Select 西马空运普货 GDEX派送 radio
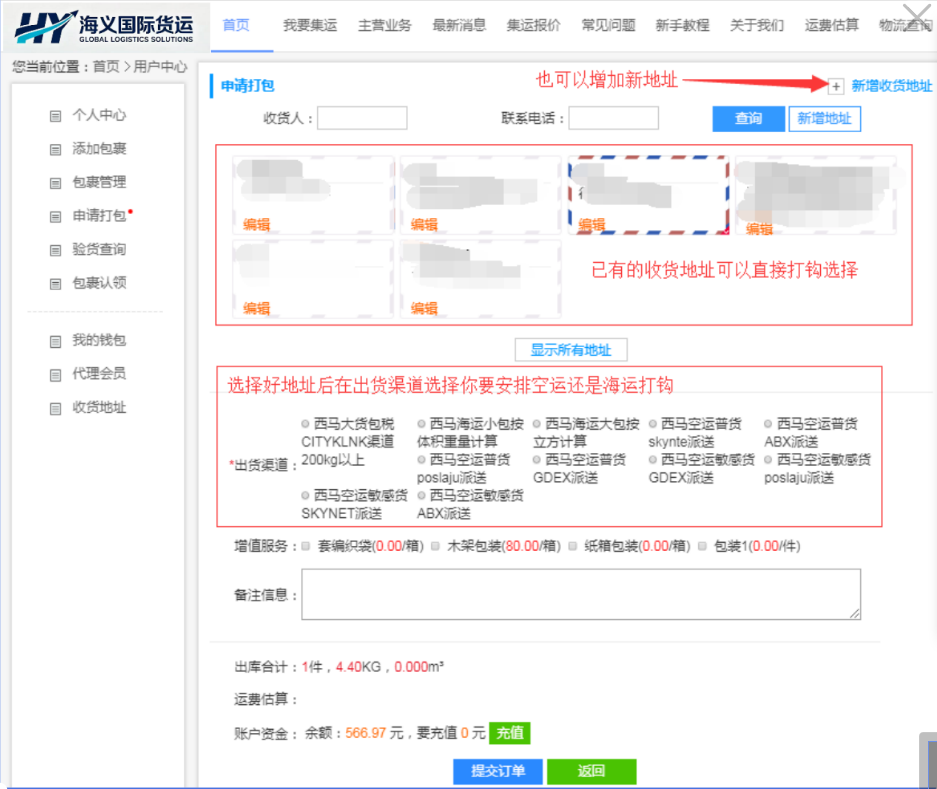 [x=537, y=460]
